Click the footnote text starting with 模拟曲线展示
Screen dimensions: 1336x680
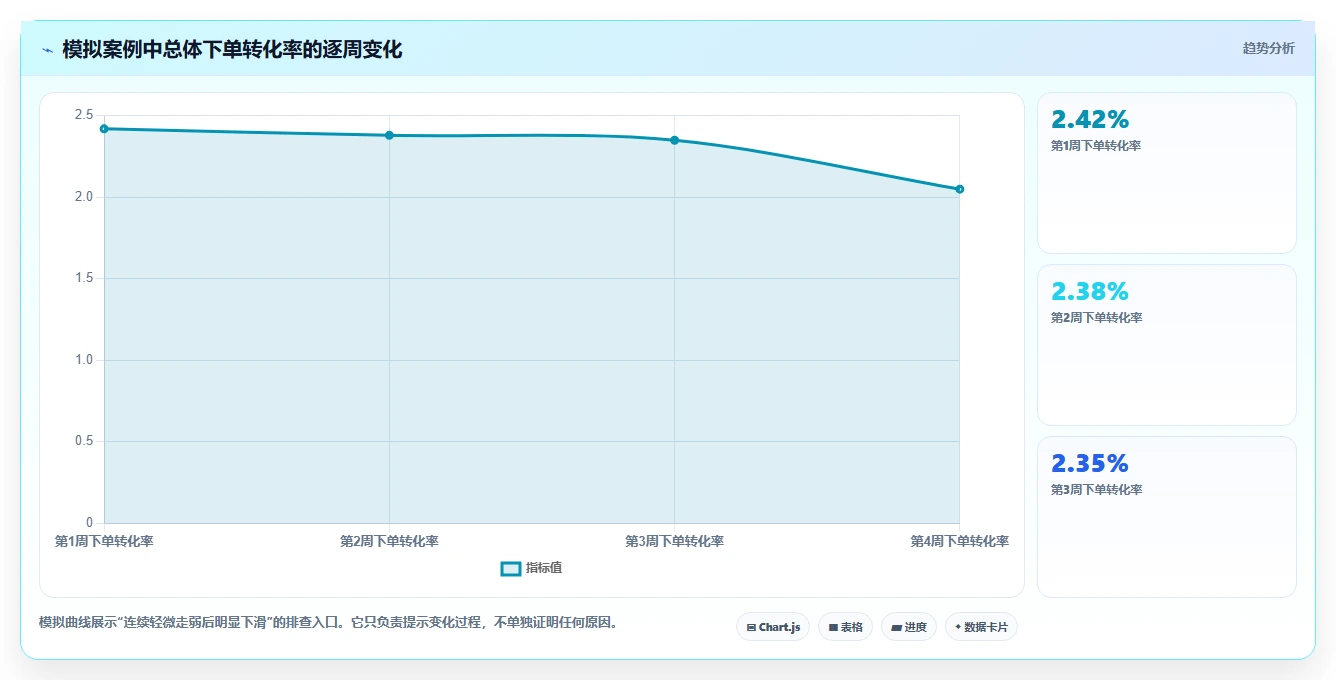click(329, 622)
